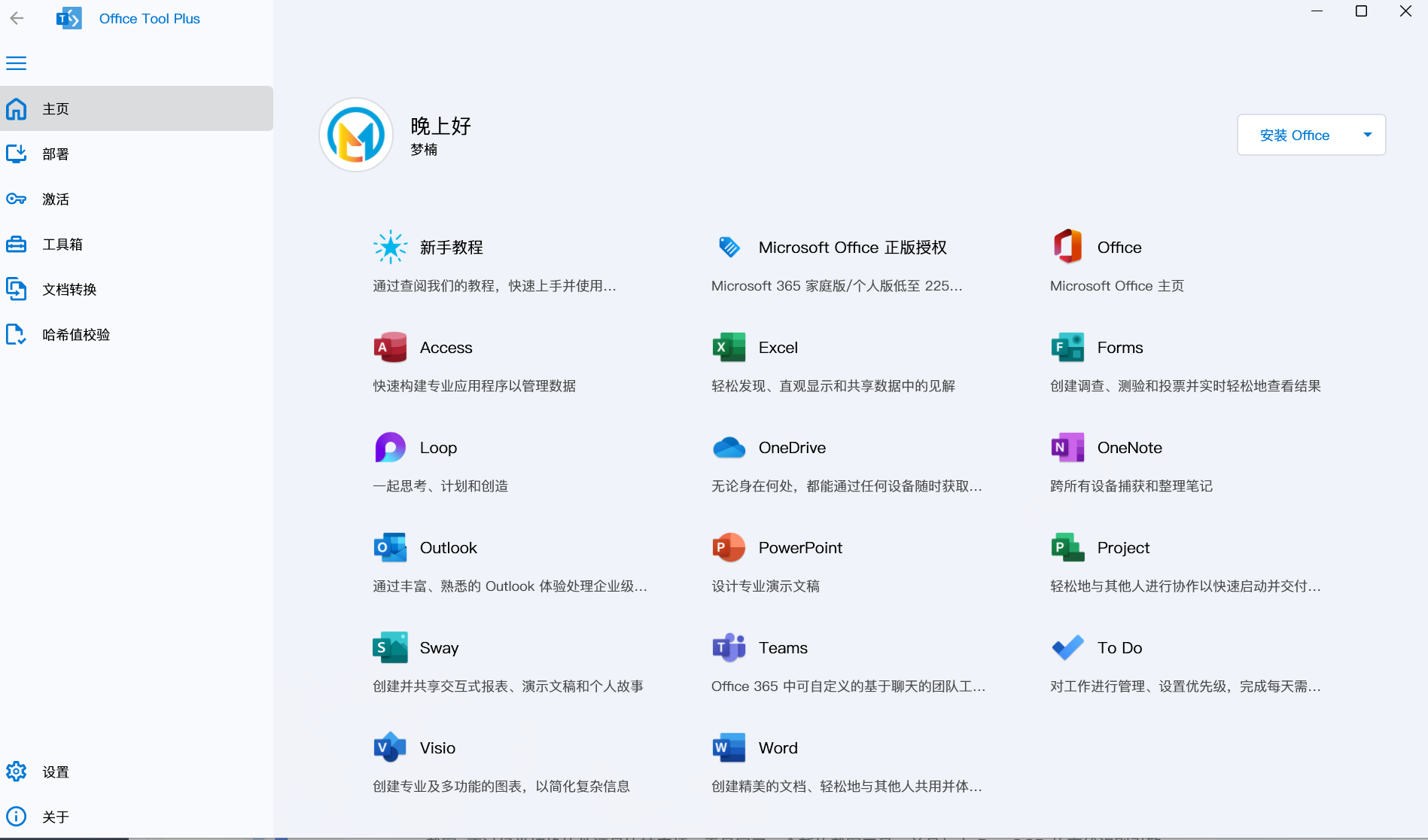
Task: Click description 跨所有设备捕获和整理笔记
Action: click(x=1131, y=485)
